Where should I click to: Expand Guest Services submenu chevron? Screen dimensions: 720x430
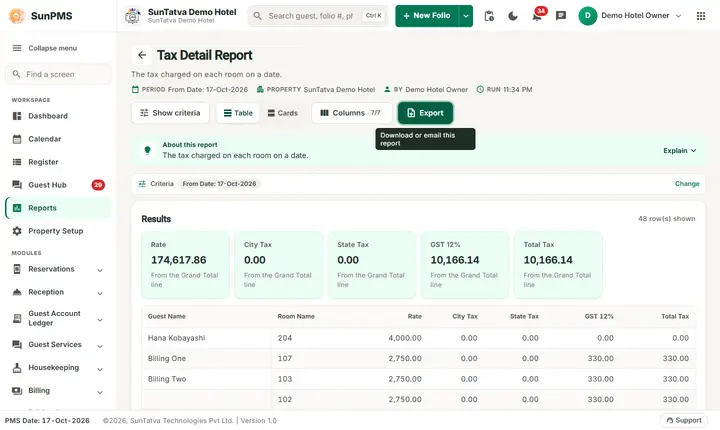tap(100, 346)
